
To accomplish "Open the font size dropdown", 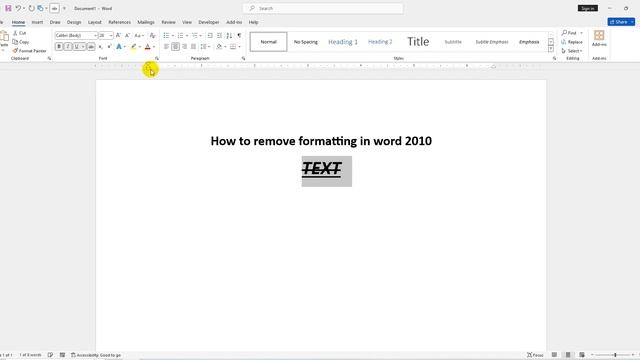I will (x=111, y=36).
